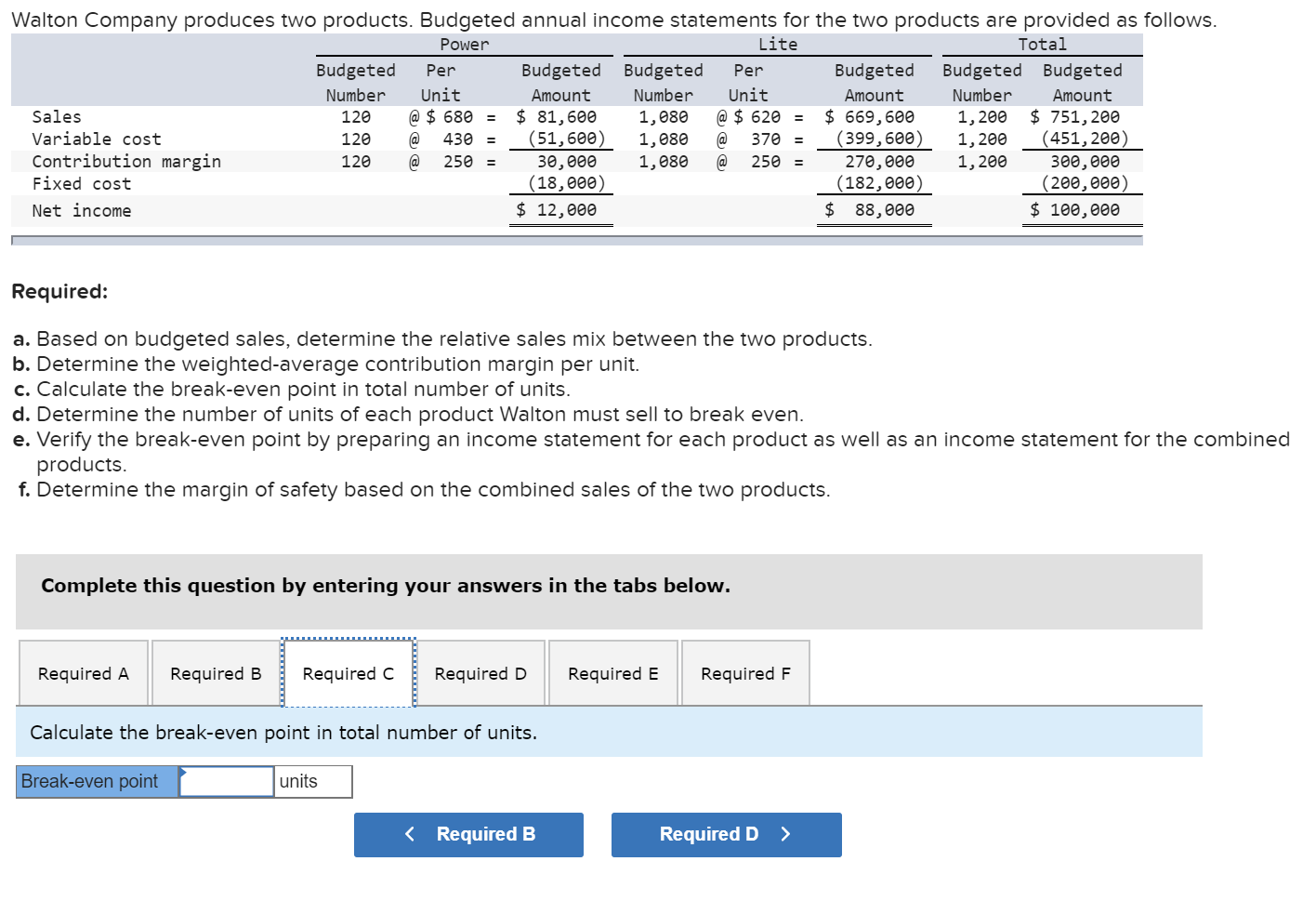Click the Break-even point input field
This screenshot has height=901, width=1316.
tap(227, 782)
